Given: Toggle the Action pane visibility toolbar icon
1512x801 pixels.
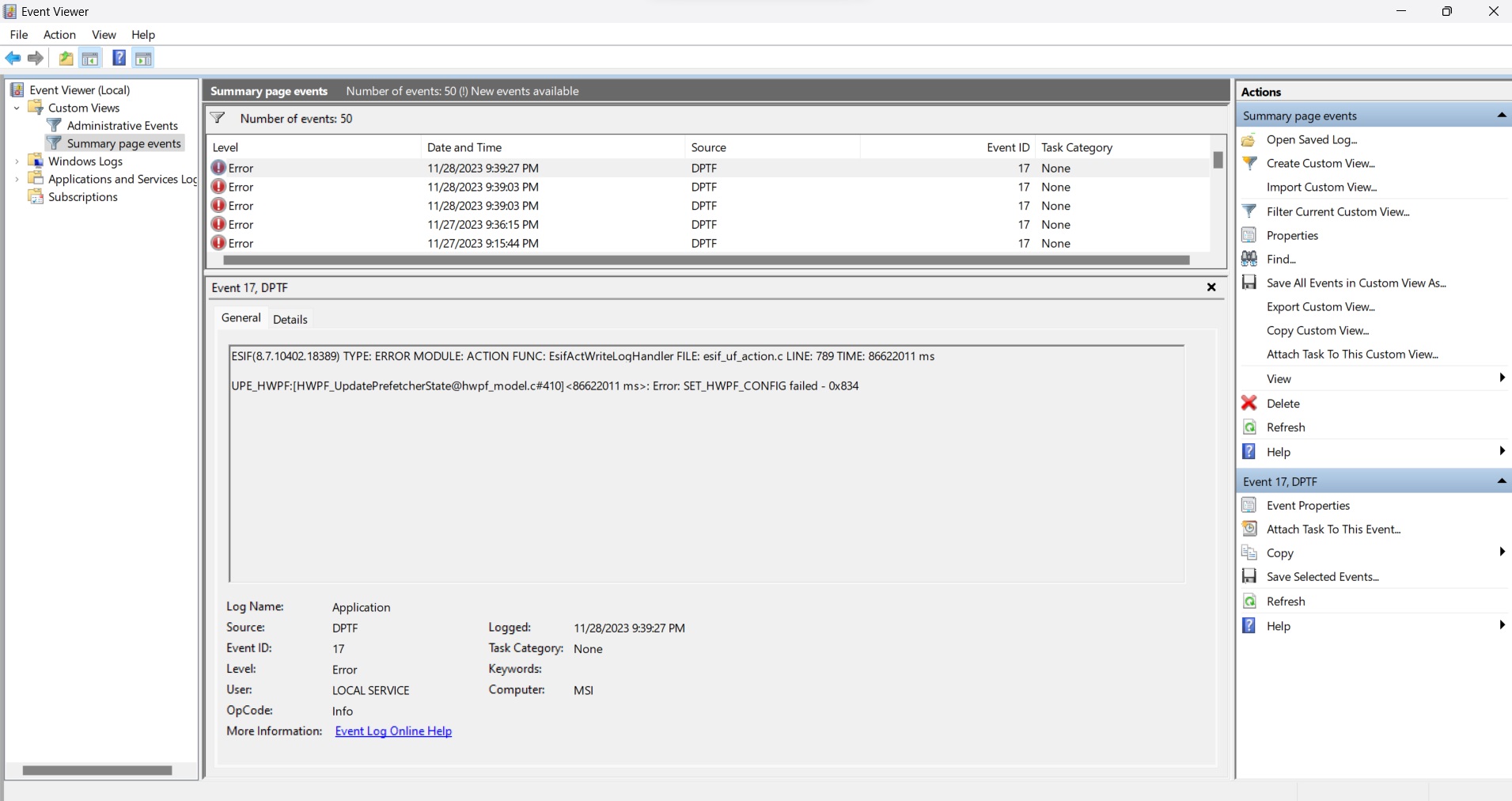Looking at the screenshot, I should point(143,58).
